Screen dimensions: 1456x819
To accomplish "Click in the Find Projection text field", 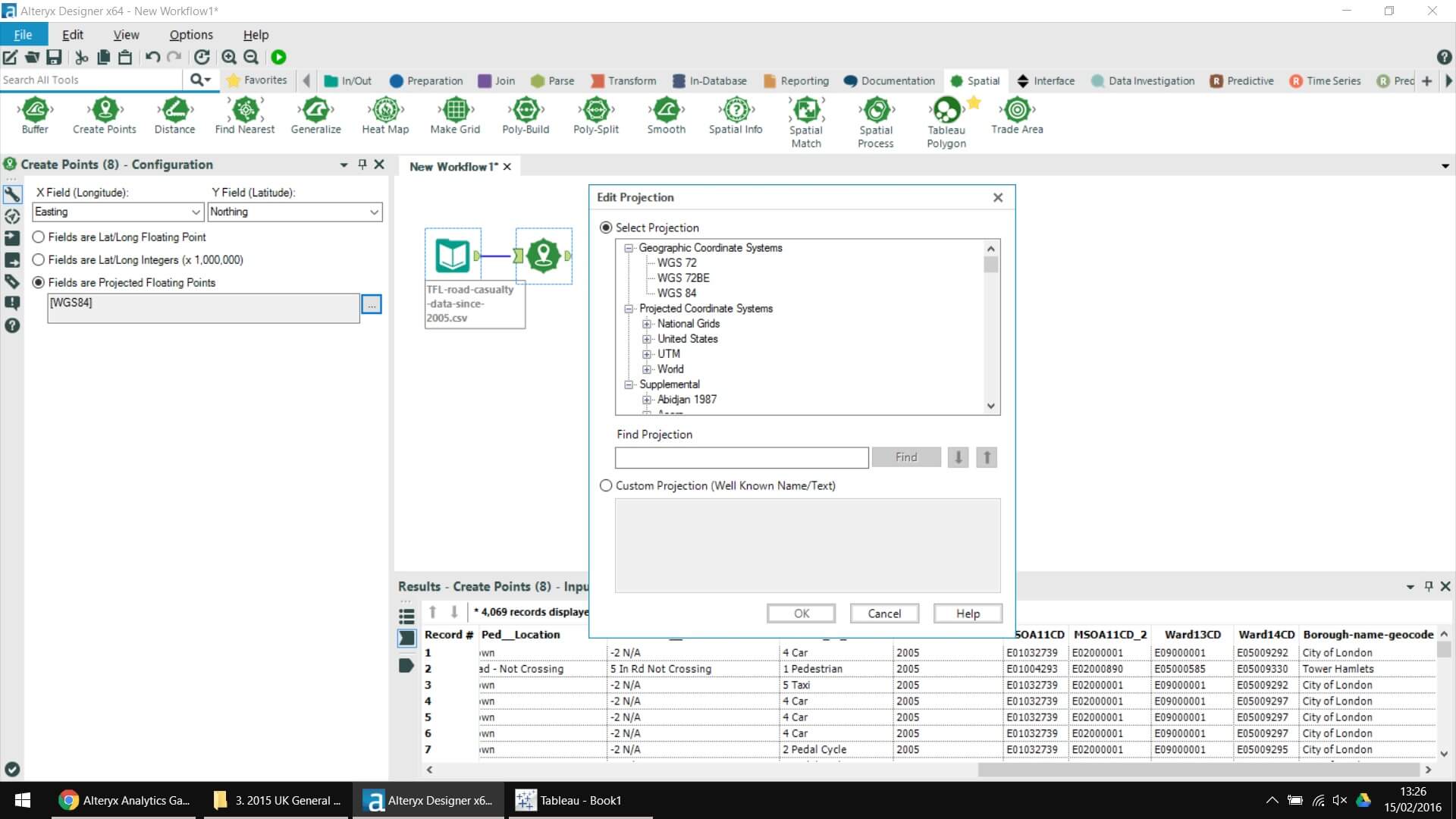I will (x=741, y=458).
